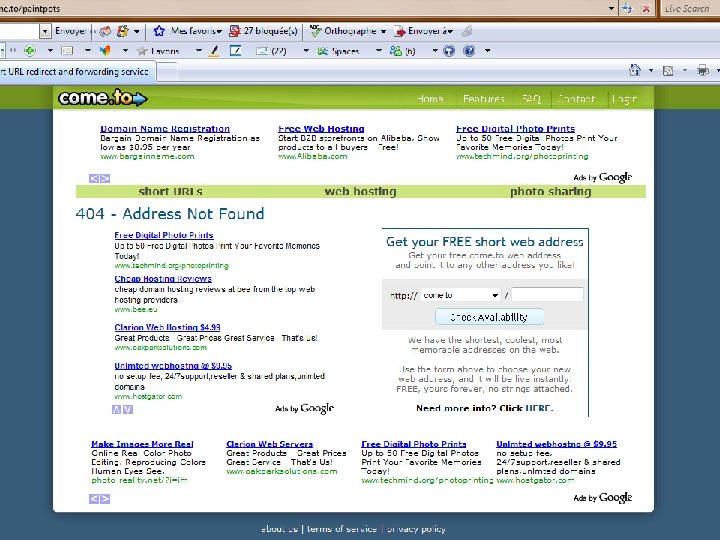Screen dimensions: 720x540
Task: Open the Make Images More Real link
Action: (142, 444)
